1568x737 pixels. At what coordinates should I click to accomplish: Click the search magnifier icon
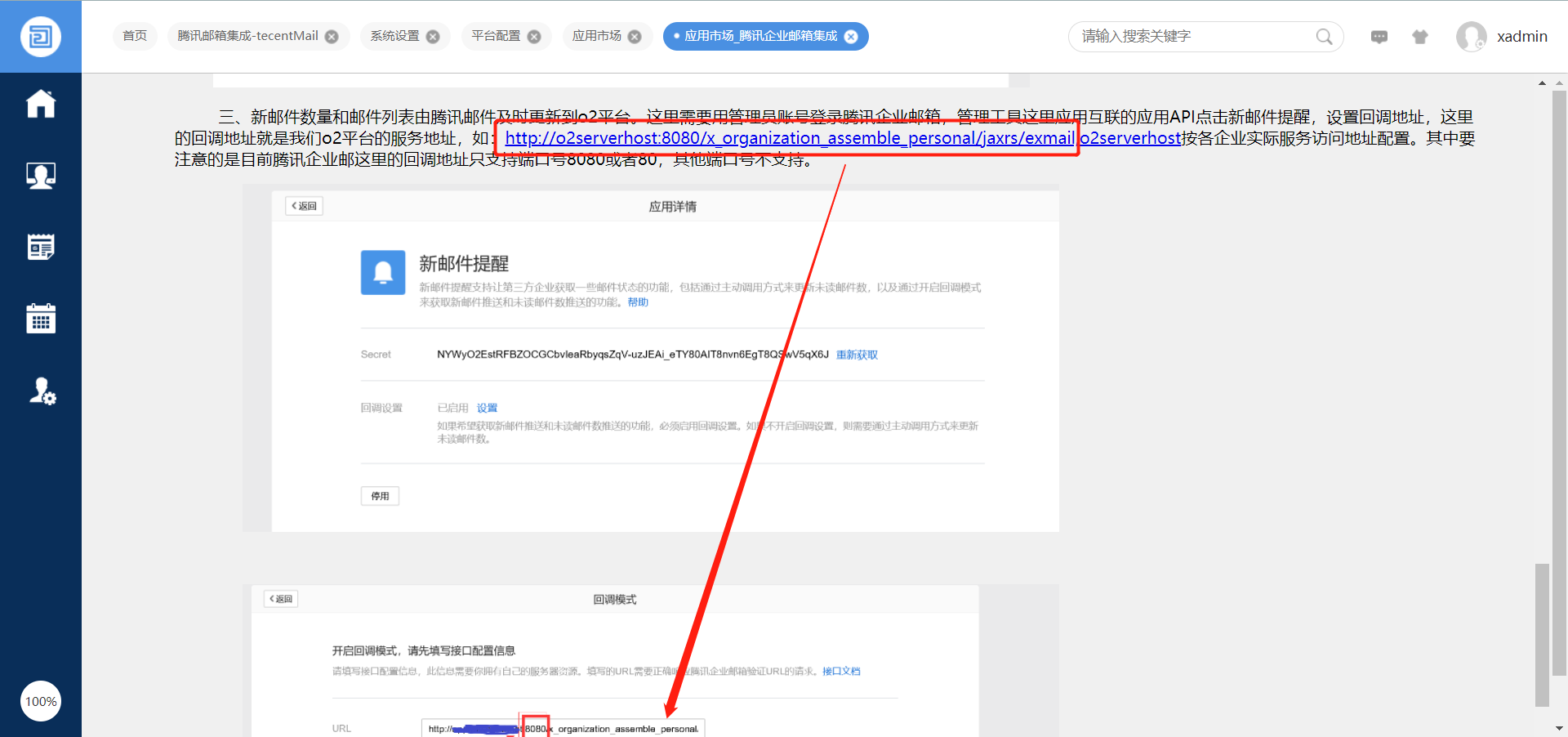1324,37
